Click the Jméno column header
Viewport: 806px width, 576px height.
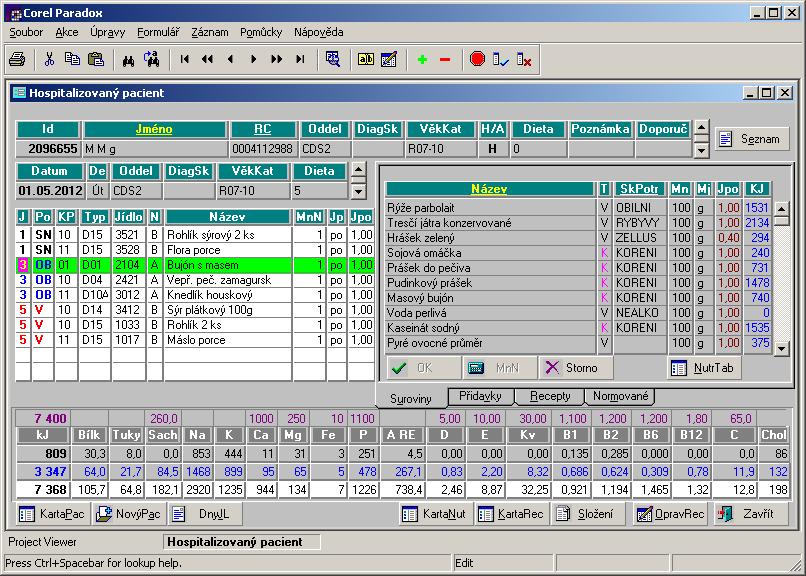155,129
